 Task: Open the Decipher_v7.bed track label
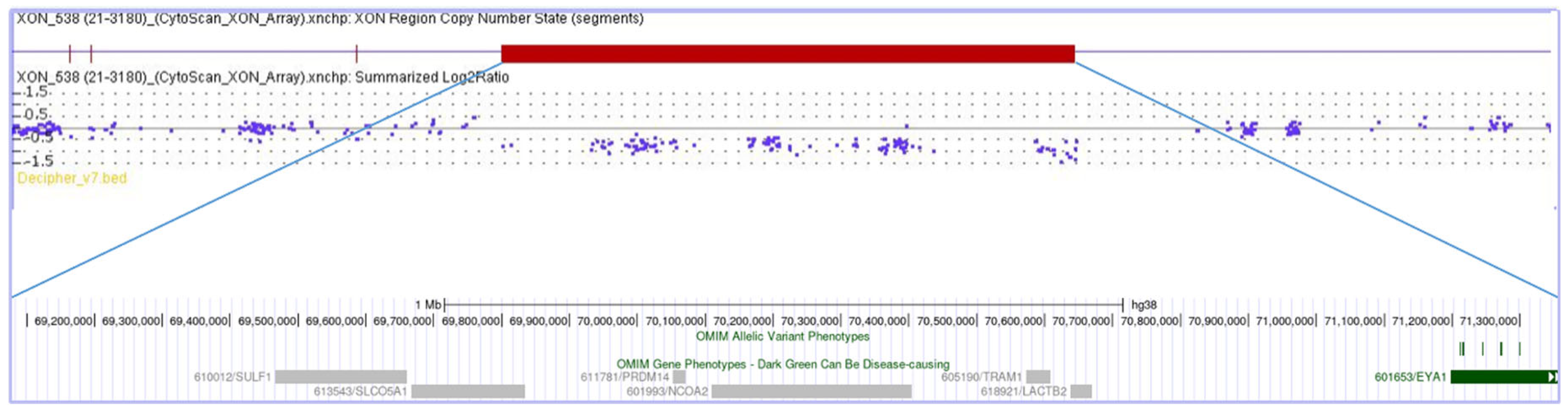pos(72,179)
